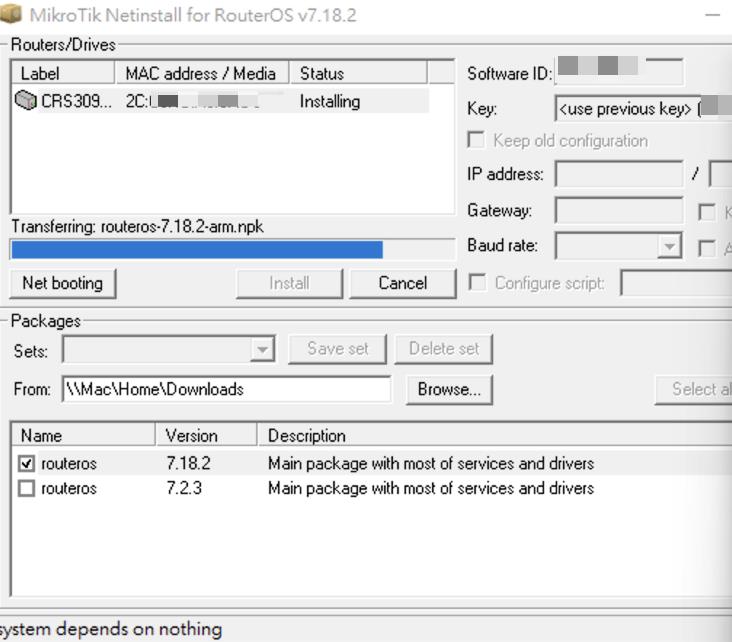Image resolution: width=732 pixels, height=642 pixels.
Task: Minimize the Netinstall window
Action: point(712,16)
